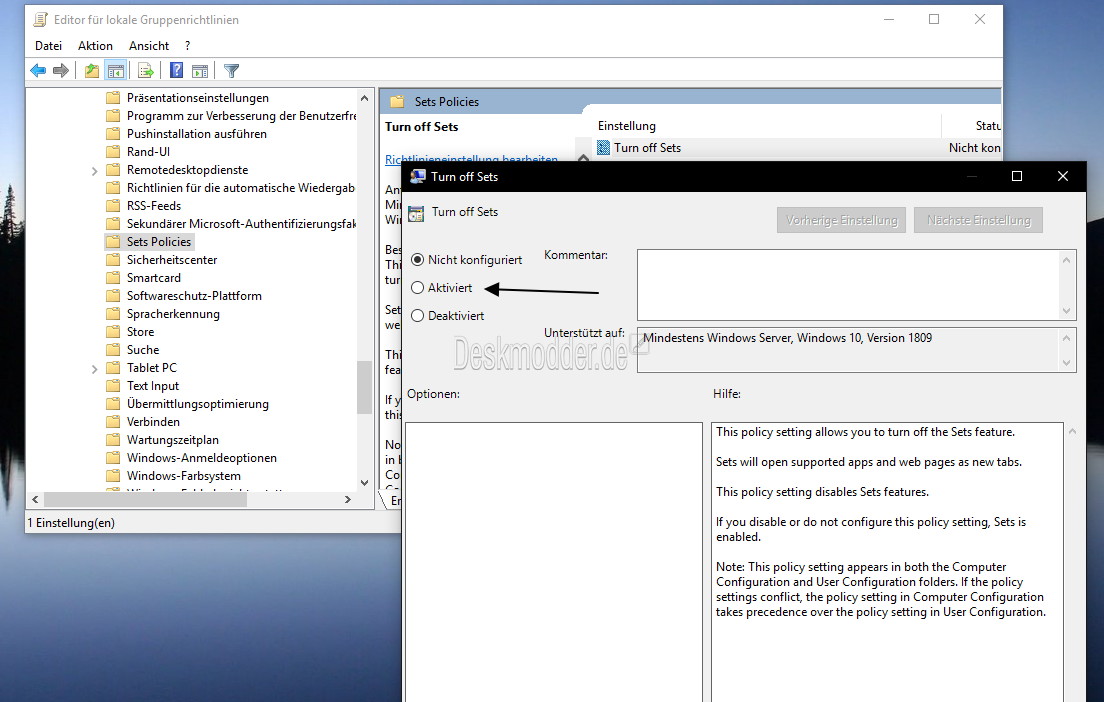Click the "1 Einstellung(en)" status bar text

point(71,522)
